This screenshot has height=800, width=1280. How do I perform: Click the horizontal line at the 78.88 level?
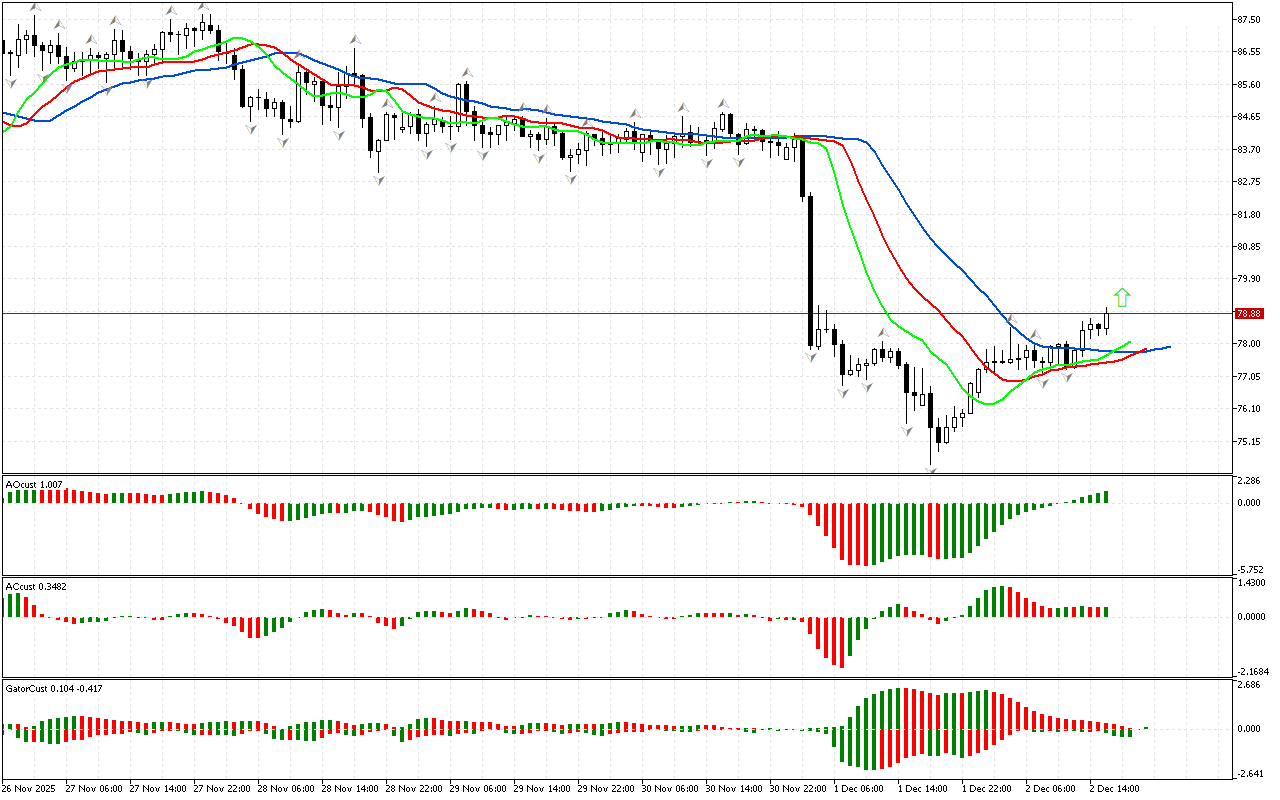coord(500,313)
